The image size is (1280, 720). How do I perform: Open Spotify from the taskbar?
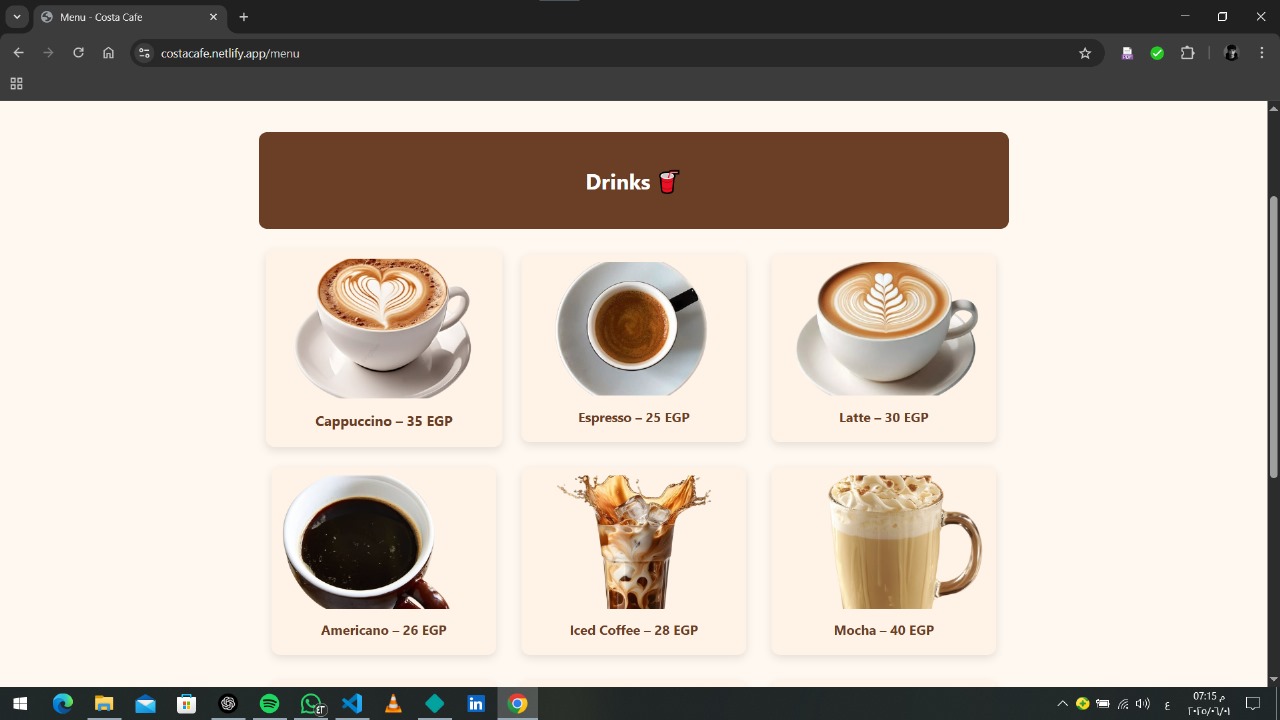(269, 704)
